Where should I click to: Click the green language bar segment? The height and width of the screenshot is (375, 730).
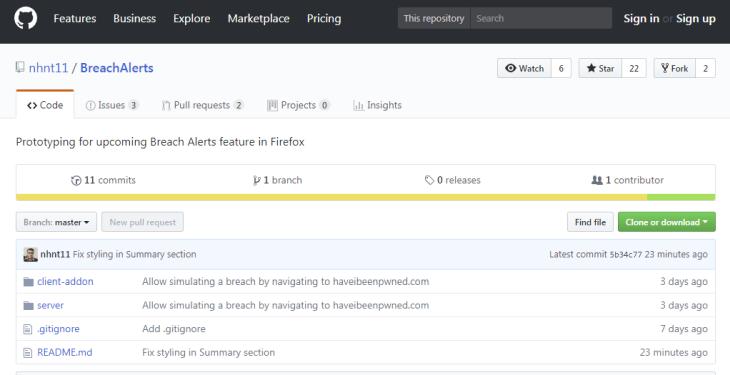[x=681, y=198]
